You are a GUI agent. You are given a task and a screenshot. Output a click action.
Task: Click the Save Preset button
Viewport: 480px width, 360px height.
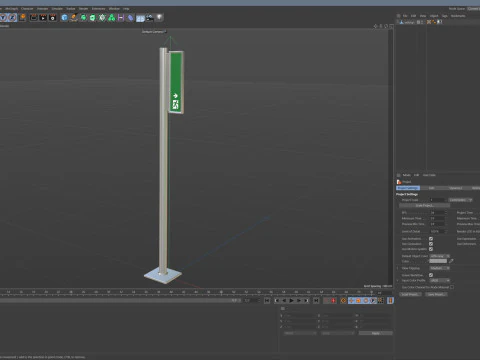click(x=436, y=294)
